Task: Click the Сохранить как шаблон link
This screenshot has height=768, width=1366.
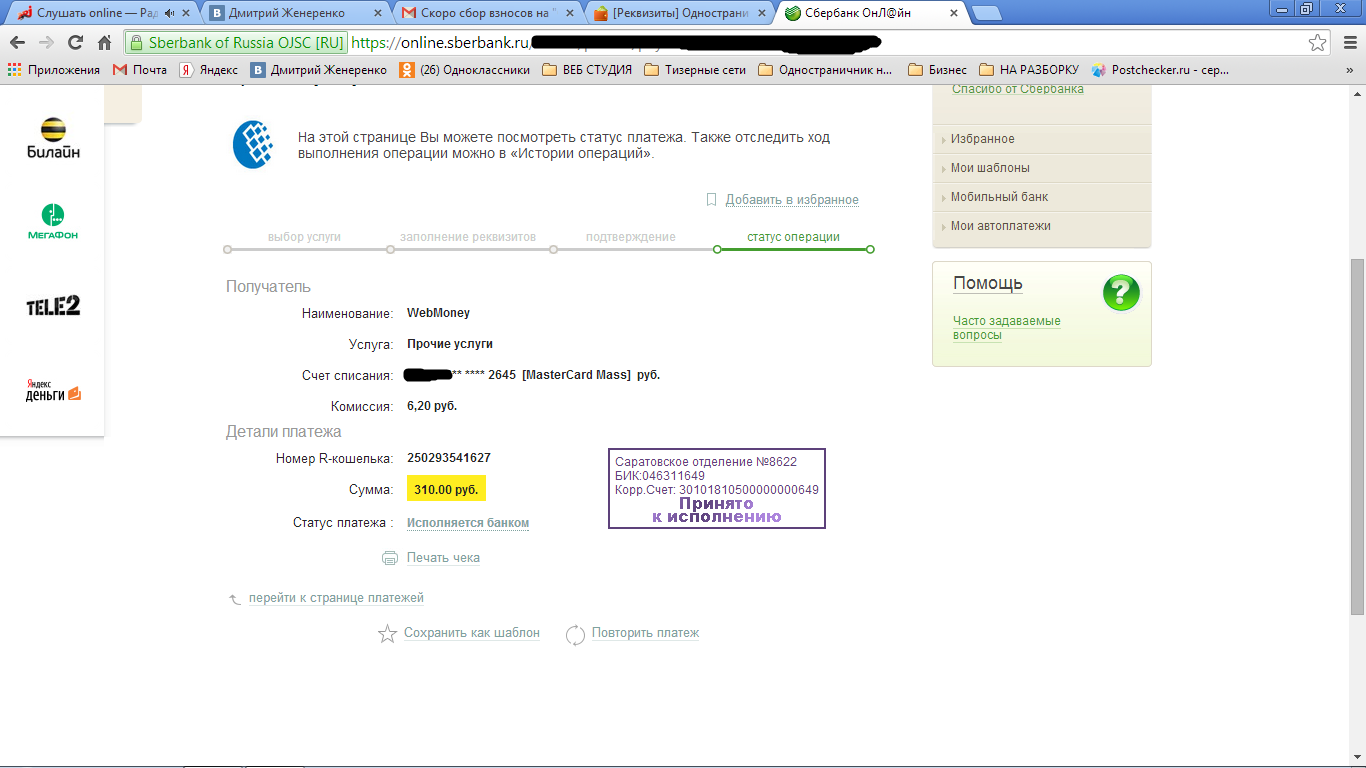Action: point(472,633)
